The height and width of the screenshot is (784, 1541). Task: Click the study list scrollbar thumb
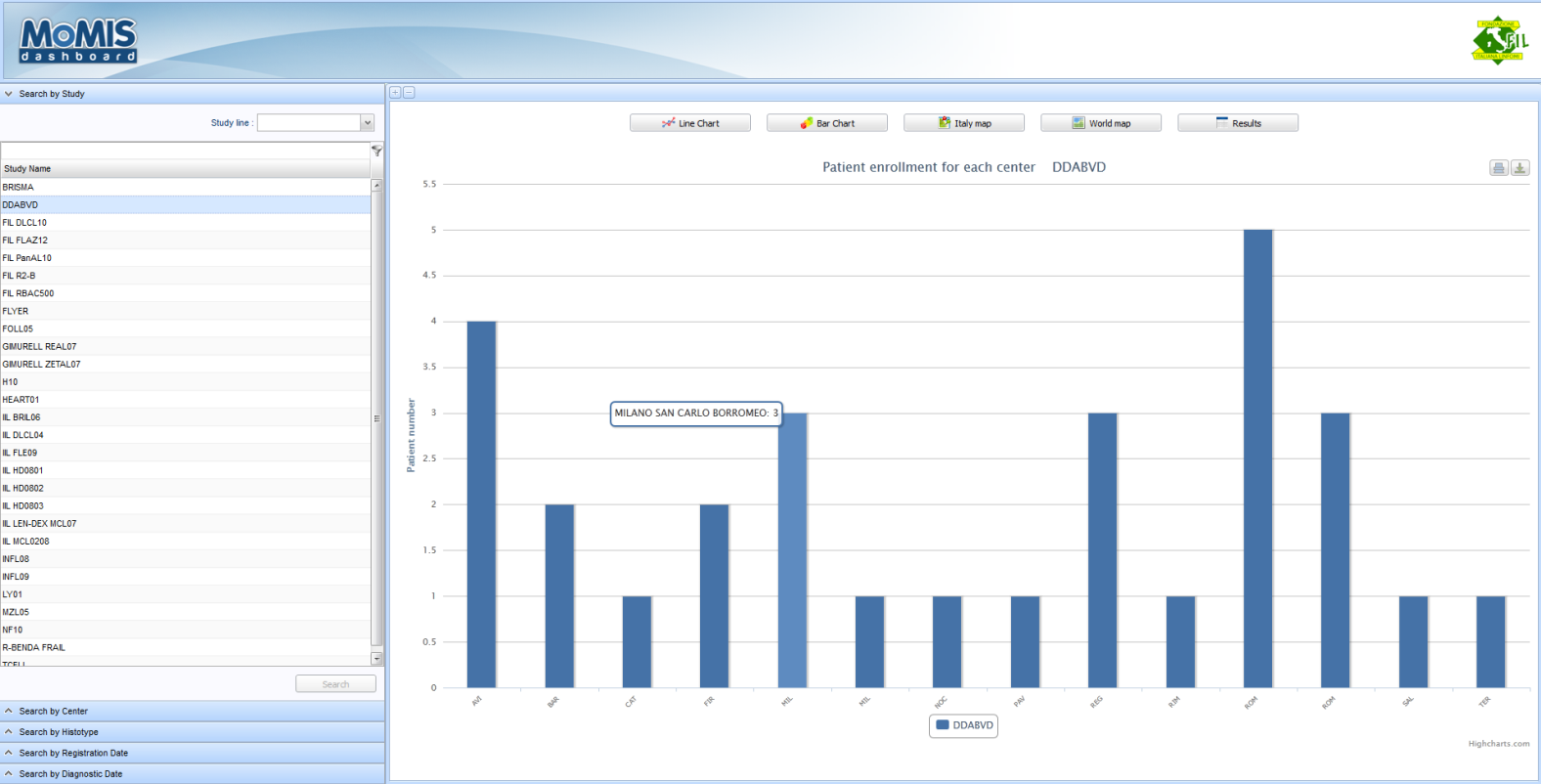coord(376,417)
